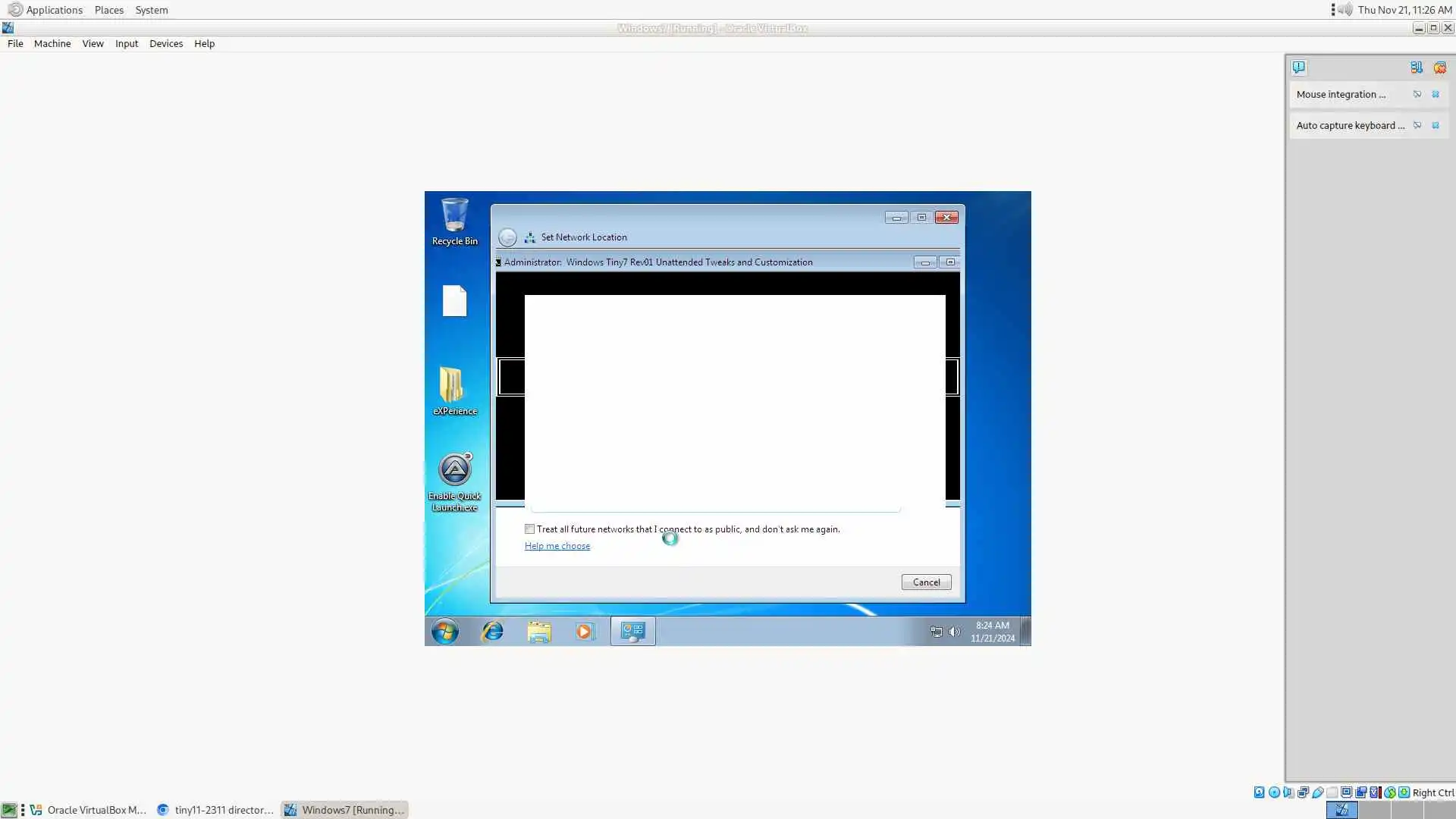Open Internet Explorer from Windows 7 taskbar
Screen dimensions: 1456x819
coord(492,631)
